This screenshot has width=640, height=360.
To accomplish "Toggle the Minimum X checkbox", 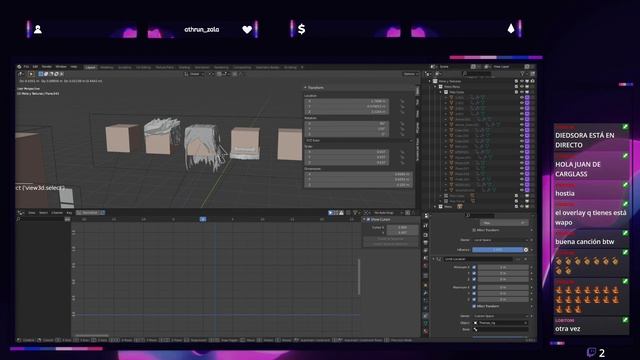I will click(474, 267).
